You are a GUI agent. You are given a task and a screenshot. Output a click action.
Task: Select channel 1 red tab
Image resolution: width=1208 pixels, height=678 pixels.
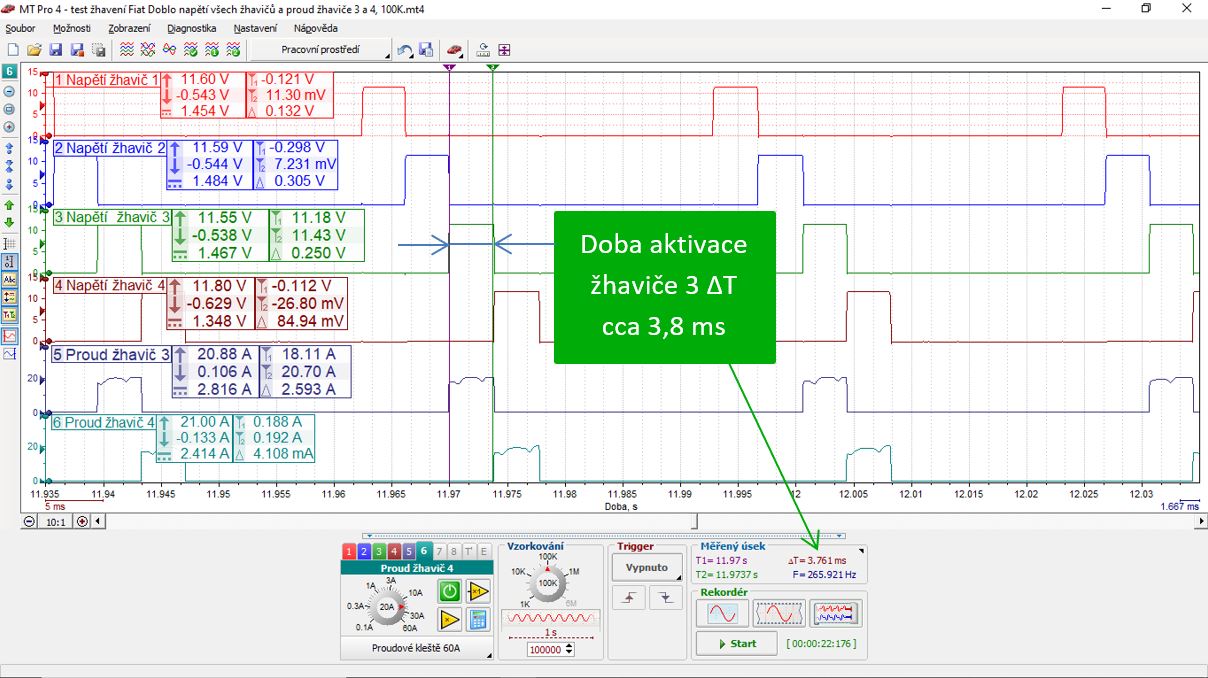[x=348, y=551]
